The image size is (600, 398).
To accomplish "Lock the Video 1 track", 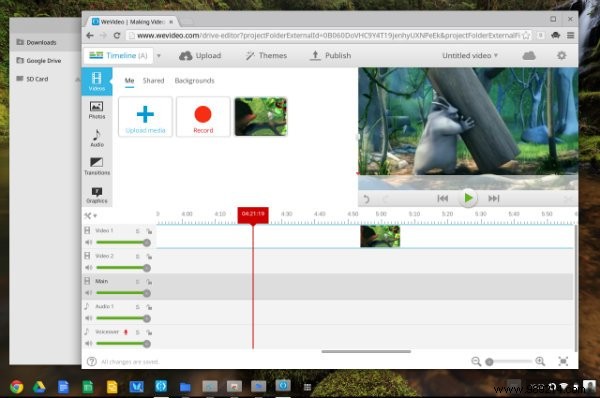I will tap(149, 231).
